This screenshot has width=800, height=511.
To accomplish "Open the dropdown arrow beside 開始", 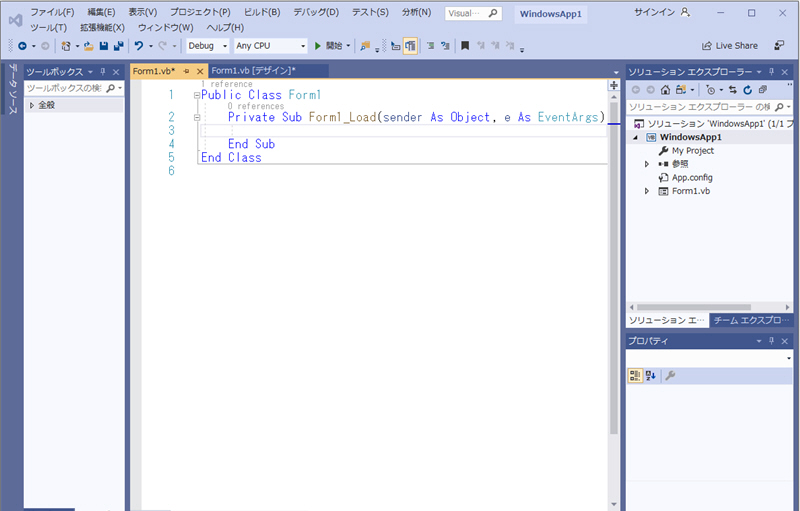I will tap(348, 46).
